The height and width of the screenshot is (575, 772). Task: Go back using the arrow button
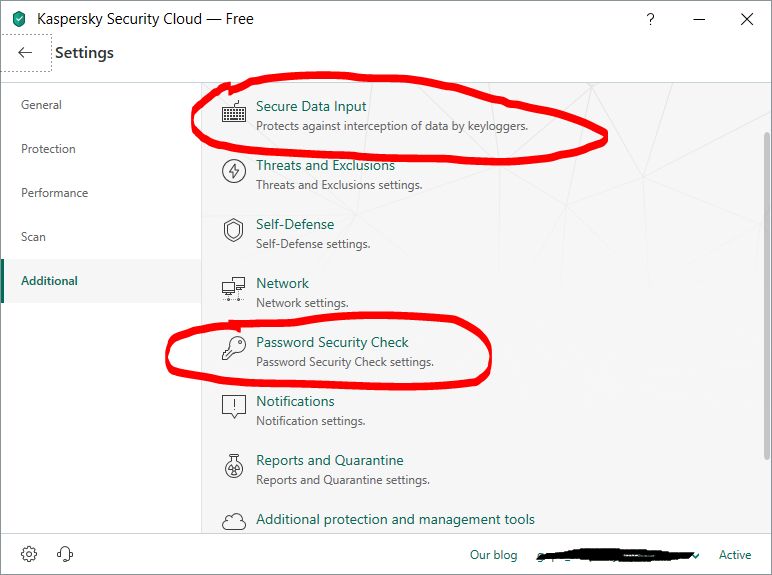click(25, 53)
